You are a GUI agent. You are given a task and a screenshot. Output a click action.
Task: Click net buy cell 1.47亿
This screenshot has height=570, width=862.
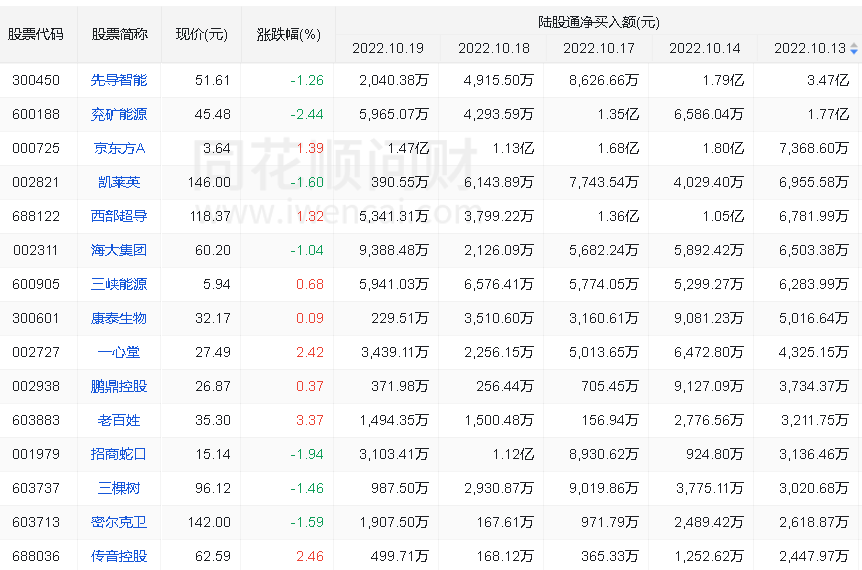pos(408,148)
